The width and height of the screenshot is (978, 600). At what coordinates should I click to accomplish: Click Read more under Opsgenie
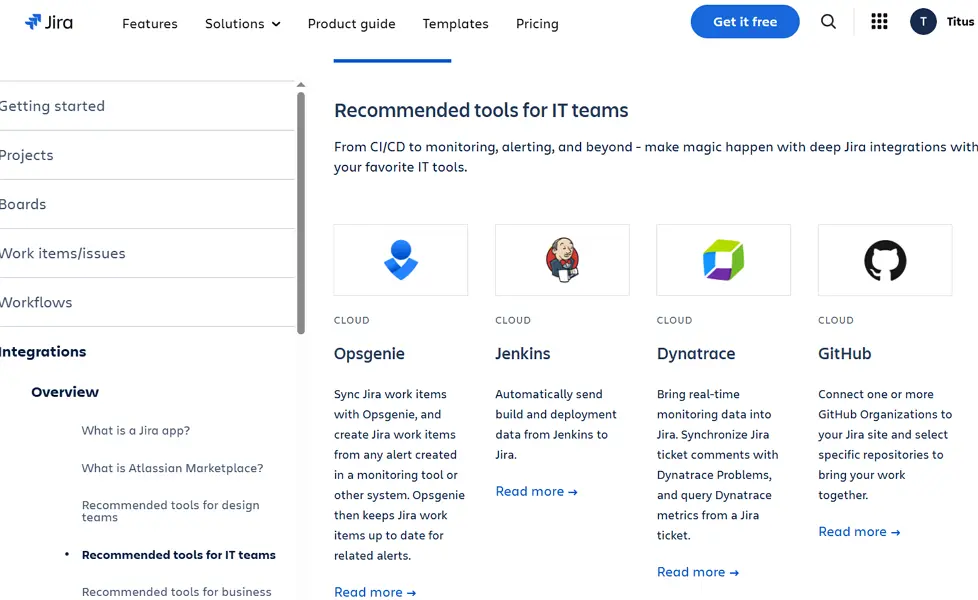point(375,592)
